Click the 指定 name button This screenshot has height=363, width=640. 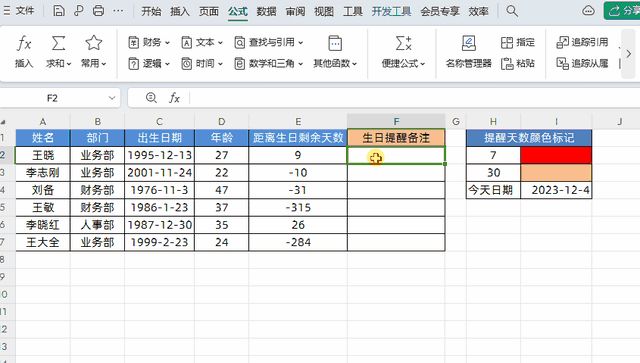[x=518, y=42]
